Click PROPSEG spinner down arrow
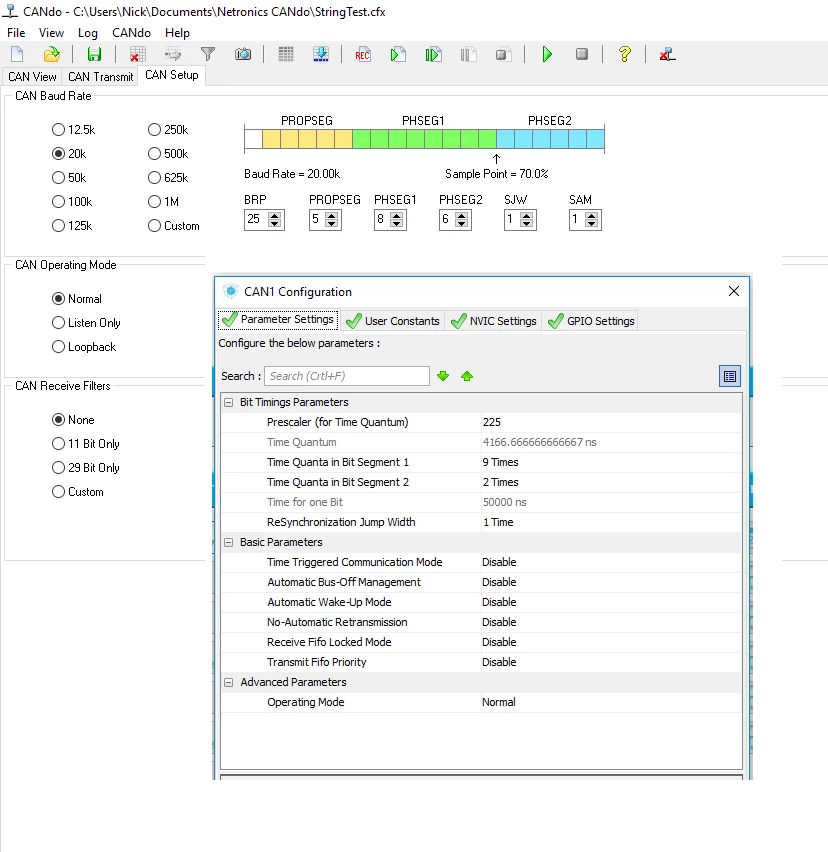This screenshot has width=828, height=852. [x=331, y=224]
